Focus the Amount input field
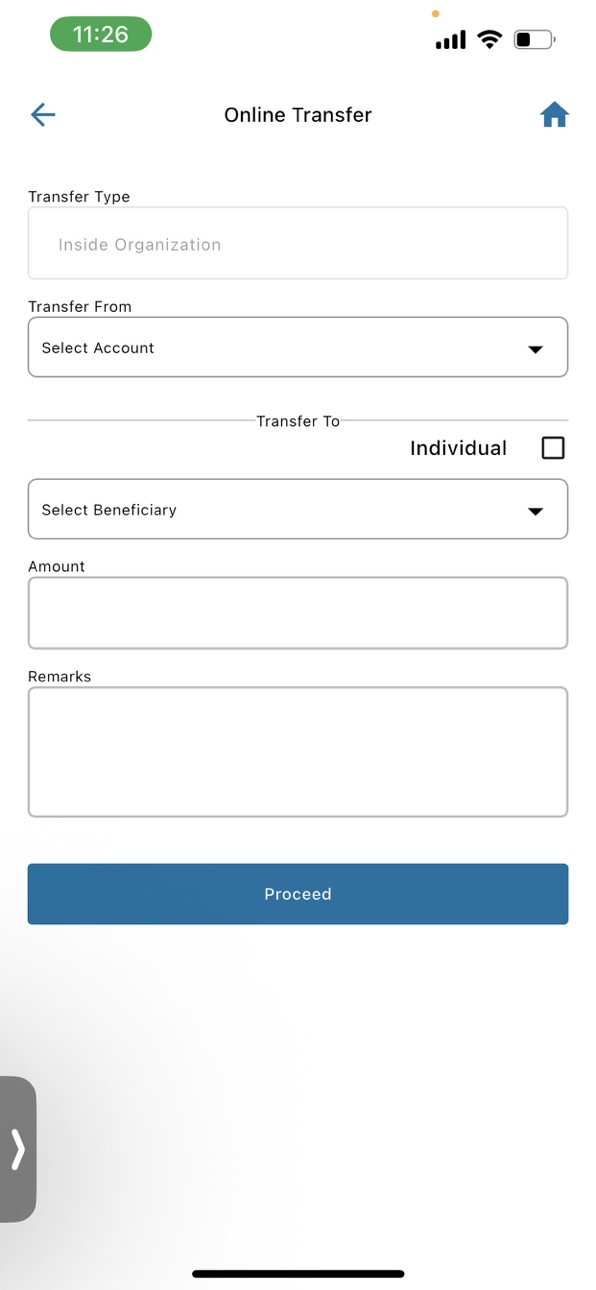 298,613
